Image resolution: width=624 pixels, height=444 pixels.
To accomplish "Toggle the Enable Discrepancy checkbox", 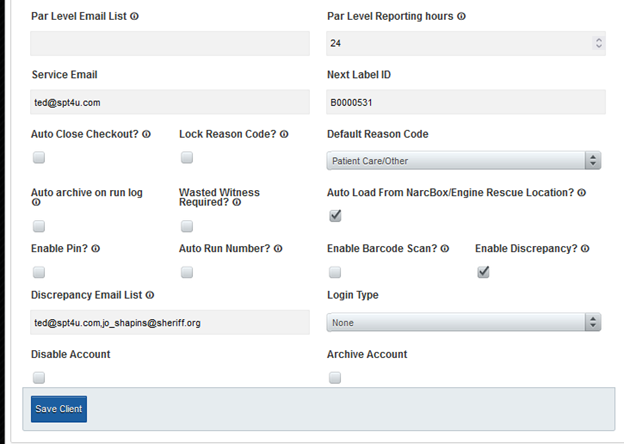I will point(484,272).
